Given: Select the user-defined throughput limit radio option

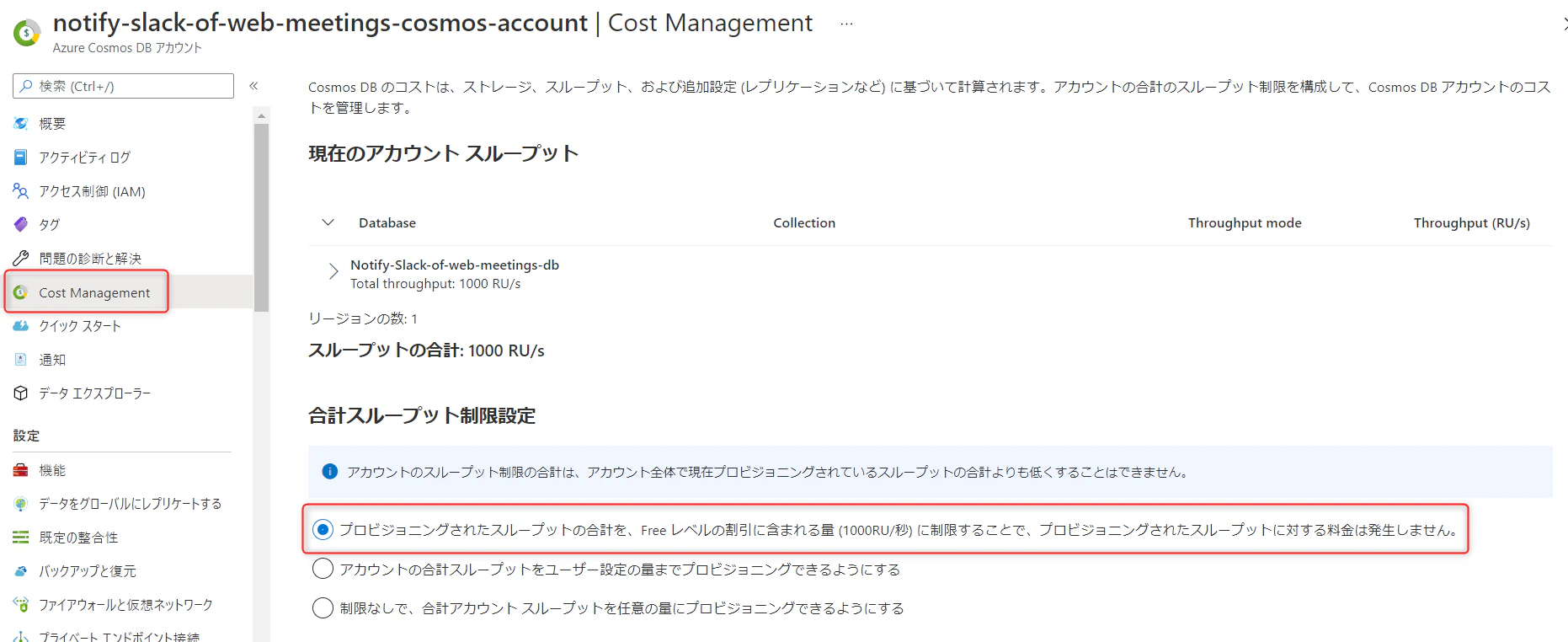Looking at the screenshot, I should 323,570.
